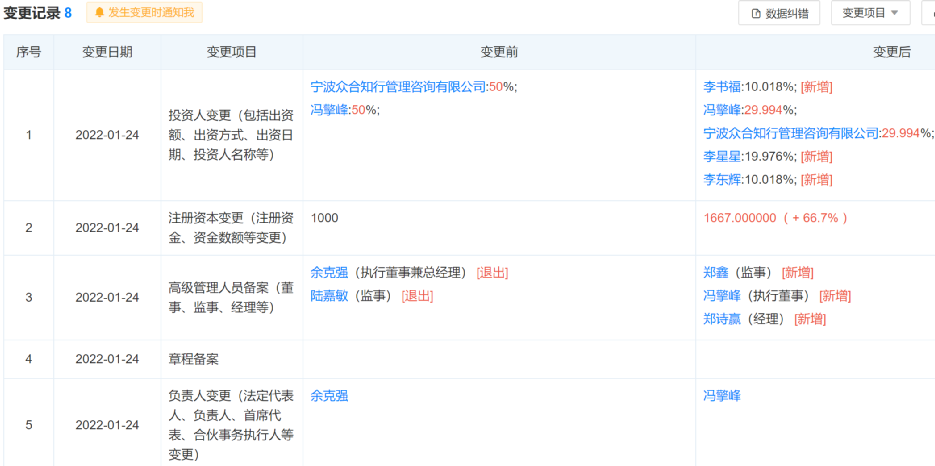
Task: Click date 2022-01-24 in row 5
Action: coord(107,425)
